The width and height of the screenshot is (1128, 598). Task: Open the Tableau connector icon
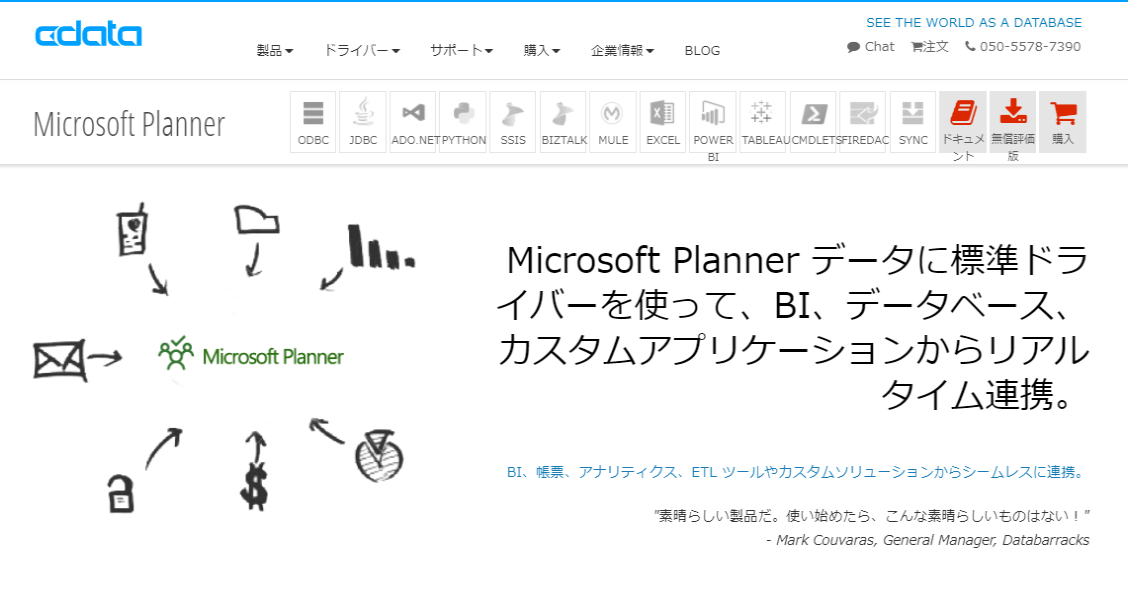tap(763, 122)
